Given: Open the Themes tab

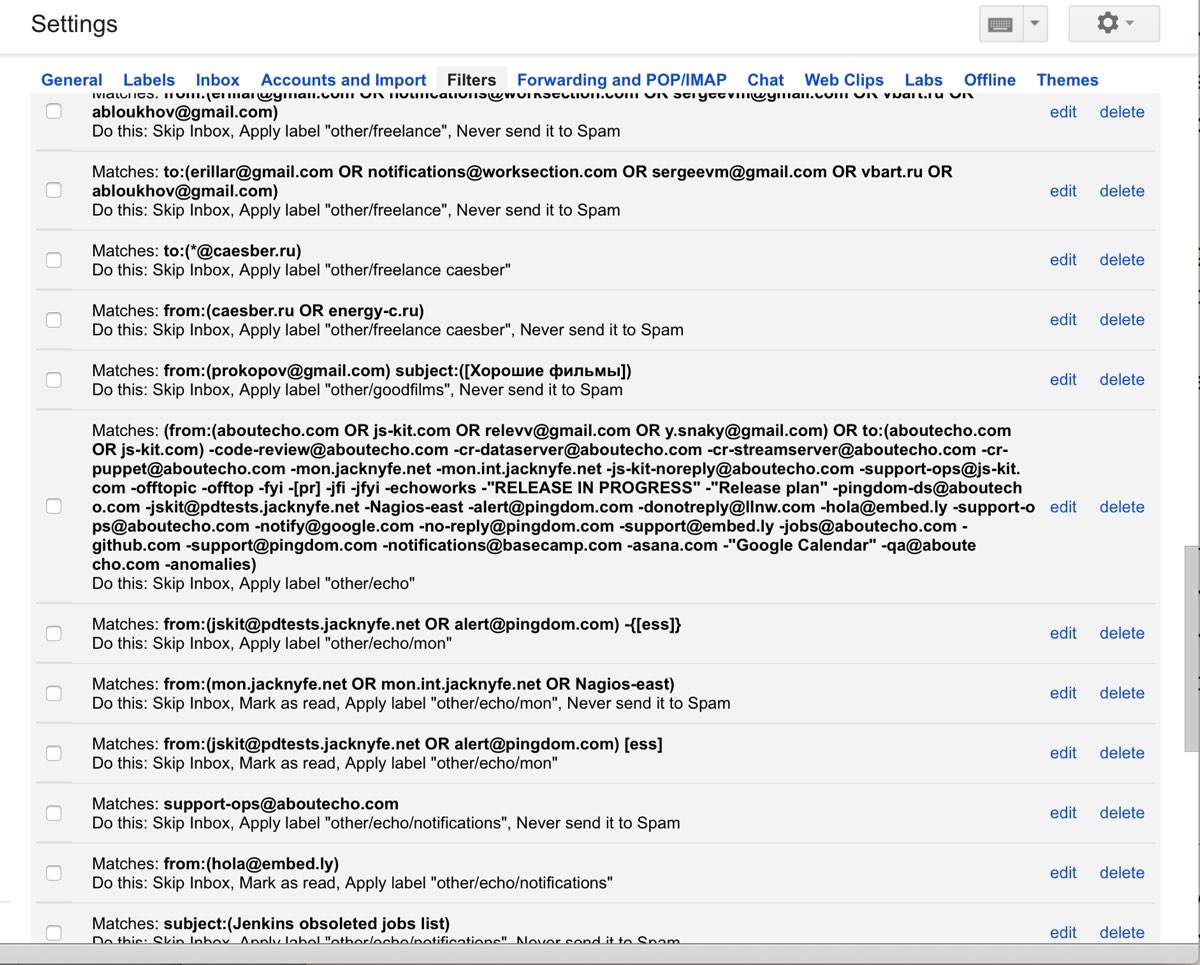Looking at the screenshot, I should (x=1067, y=80).
